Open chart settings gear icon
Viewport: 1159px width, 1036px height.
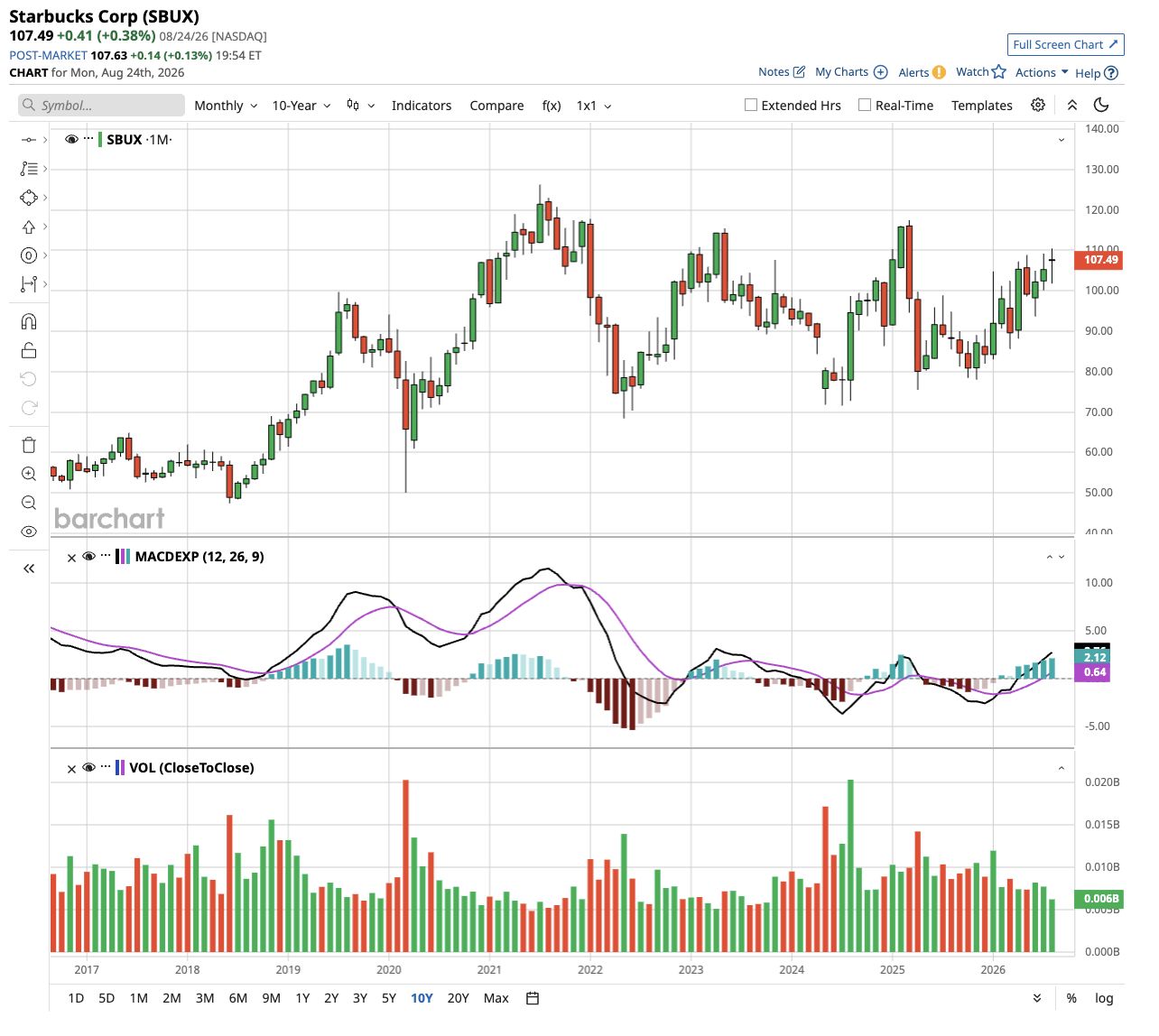pyautogui.click(x=1038, y=105)
